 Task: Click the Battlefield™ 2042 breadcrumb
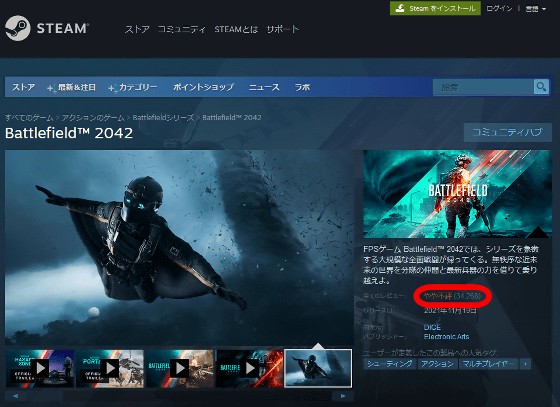[x=232, y=117]
